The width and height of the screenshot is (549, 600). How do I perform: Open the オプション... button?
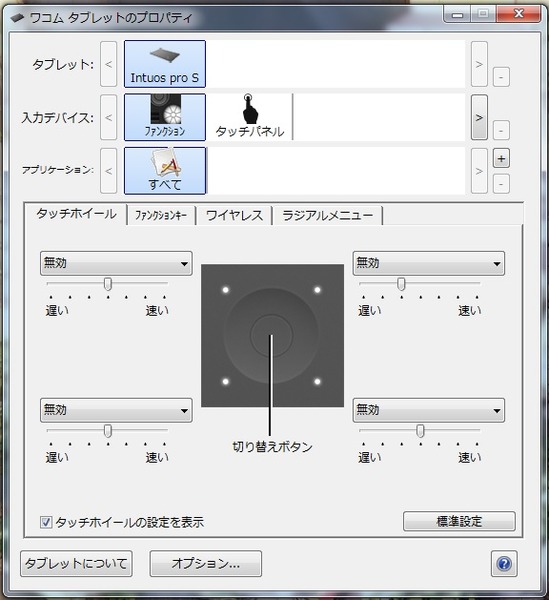click(205, 563)
